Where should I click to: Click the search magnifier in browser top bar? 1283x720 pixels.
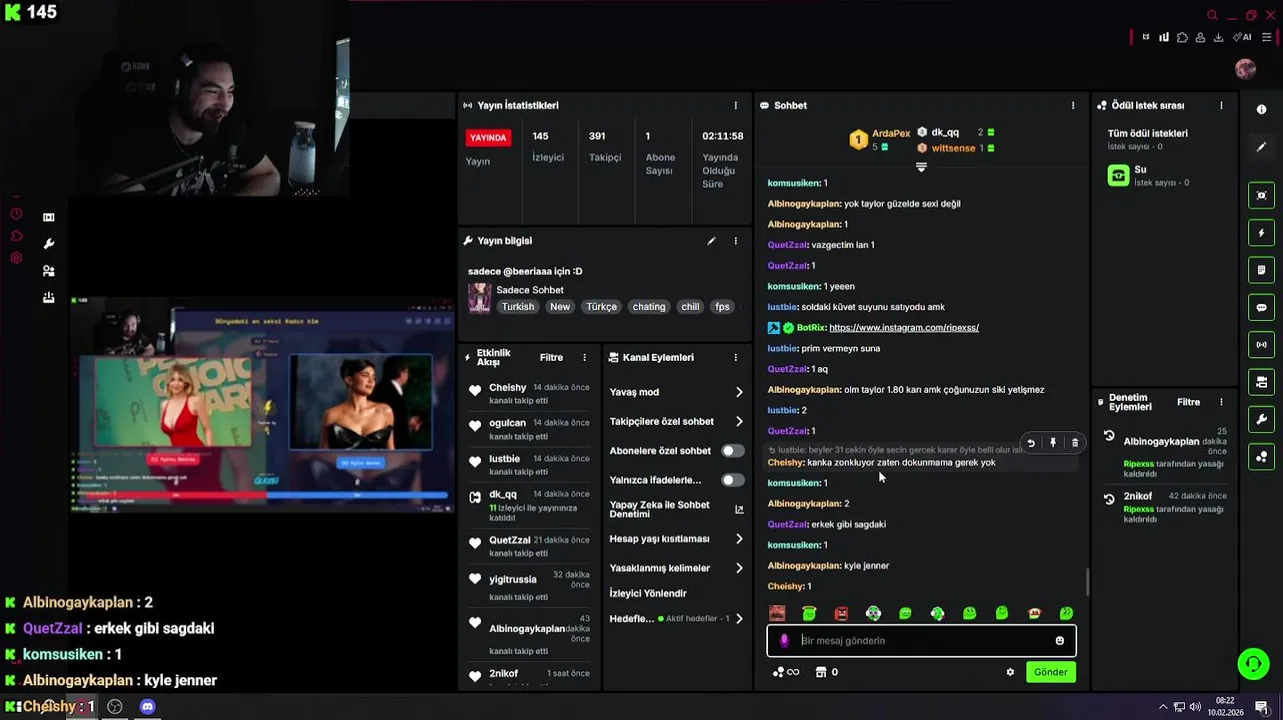[x=1212, y=15]
